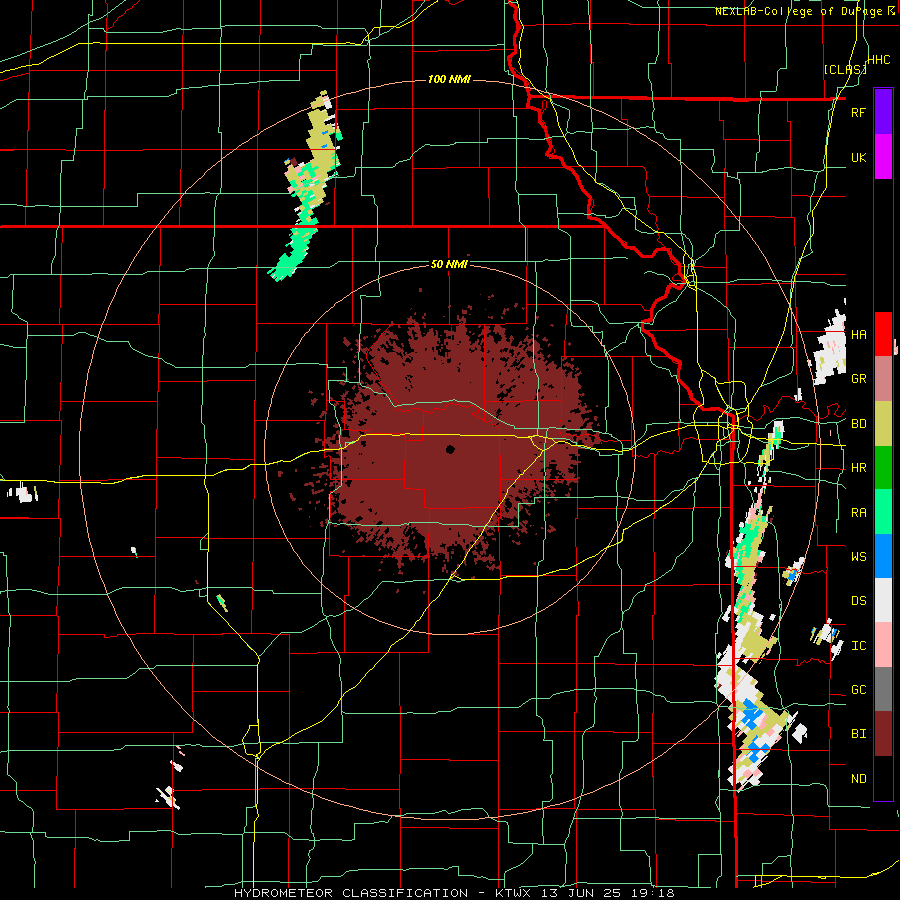Image resolution: width=900 pixels, height=900 pixels.
Task: Click the 'IC' legend label
Action: pyautogui.click(x=858, y=646)
